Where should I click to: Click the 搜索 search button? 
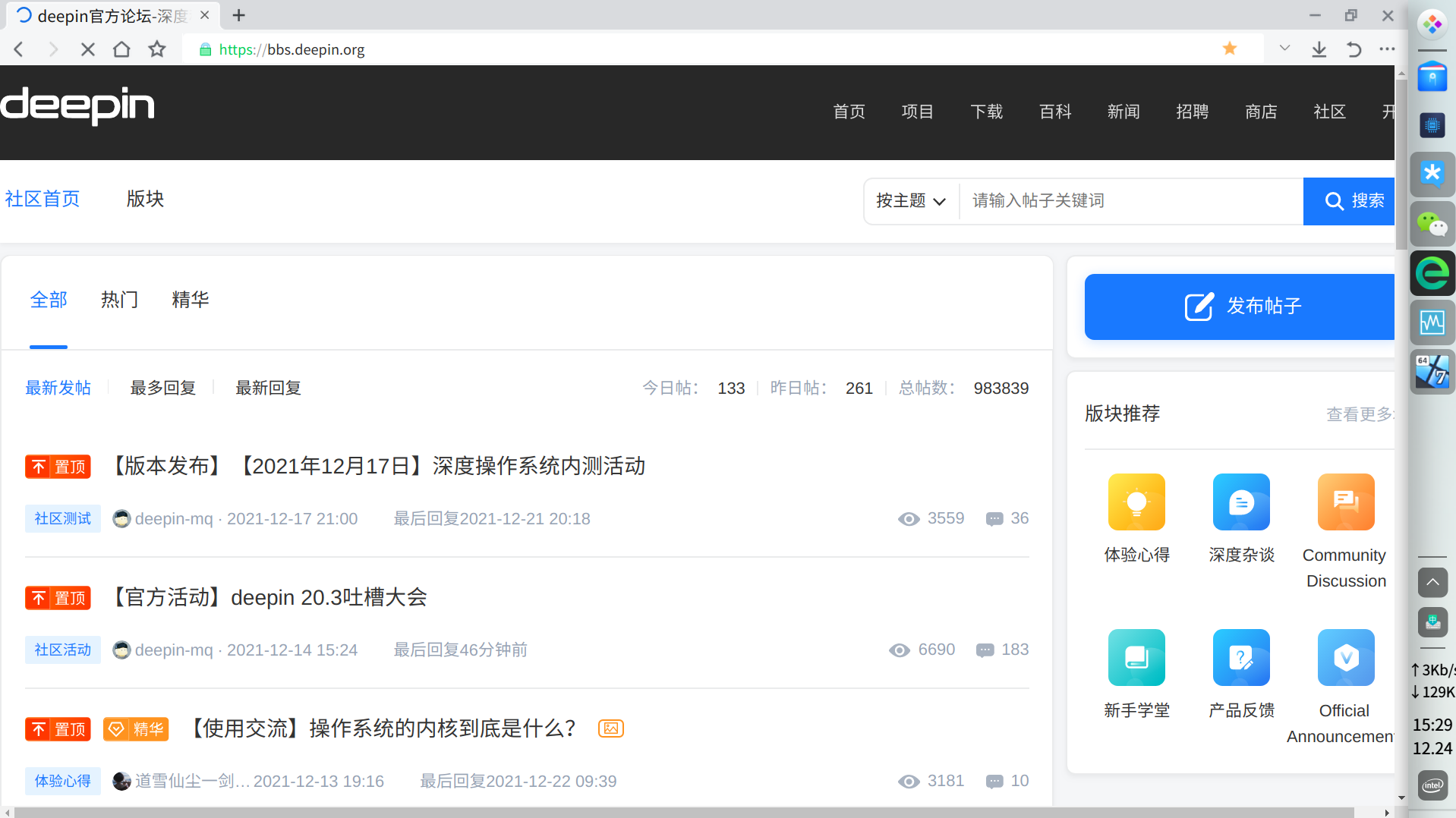pos(1349,201)
